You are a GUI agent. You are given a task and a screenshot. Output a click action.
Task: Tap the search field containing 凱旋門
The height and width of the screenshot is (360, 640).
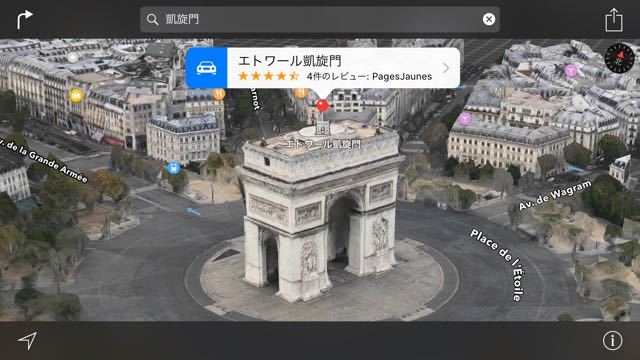(320, 19)
